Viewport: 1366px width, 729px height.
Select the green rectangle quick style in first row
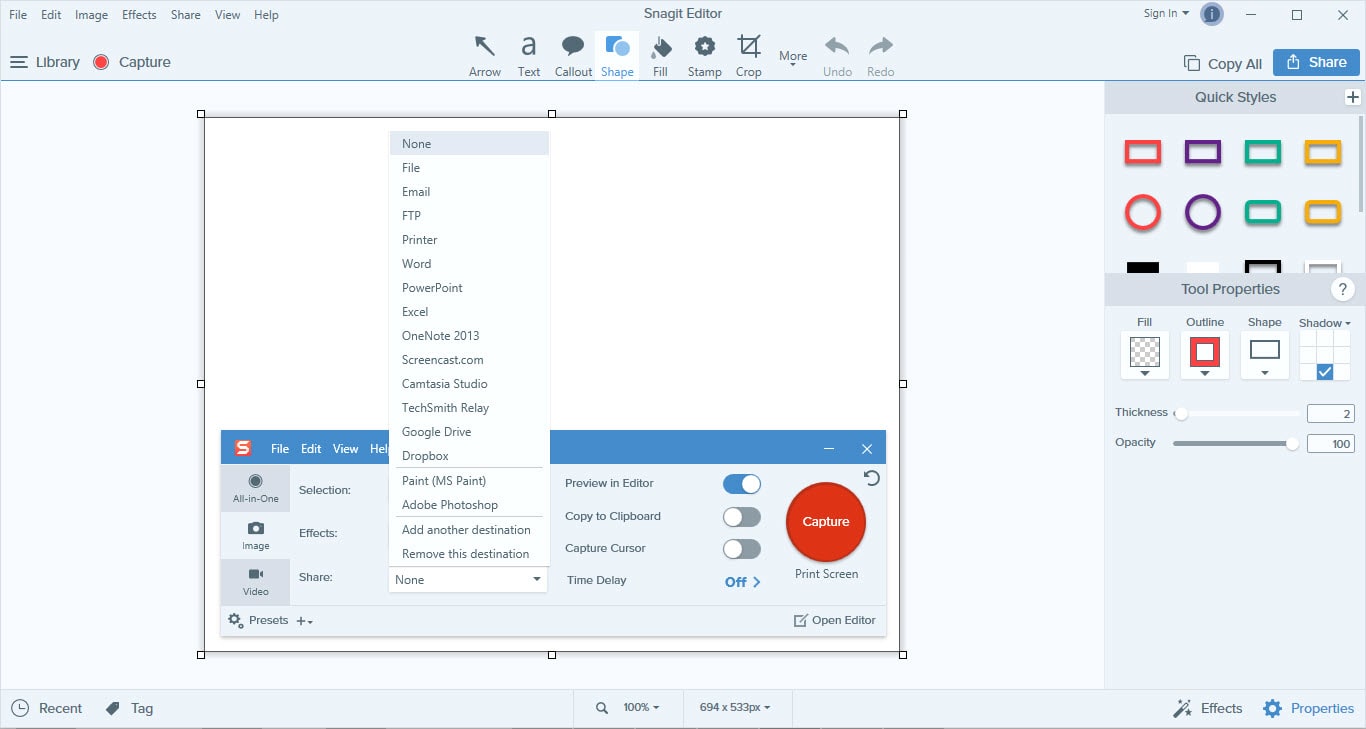(x=1263, y=153)
